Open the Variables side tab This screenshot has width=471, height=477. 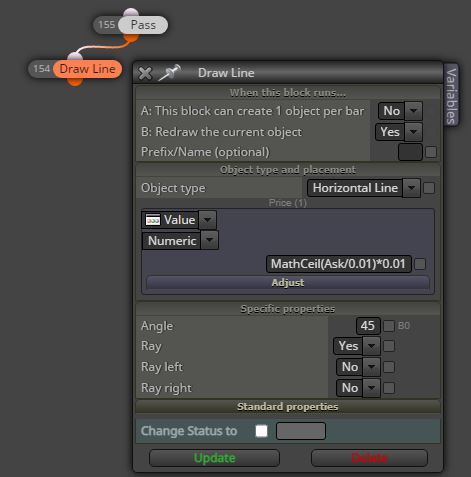click(x=451, y=96)
